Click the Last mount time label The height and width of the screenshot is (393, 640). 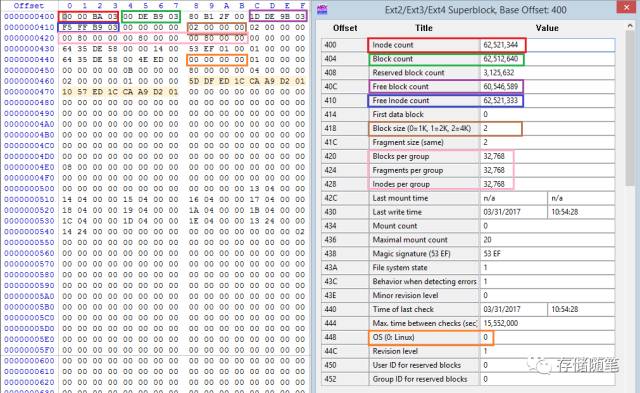click(x=400, y=198)
